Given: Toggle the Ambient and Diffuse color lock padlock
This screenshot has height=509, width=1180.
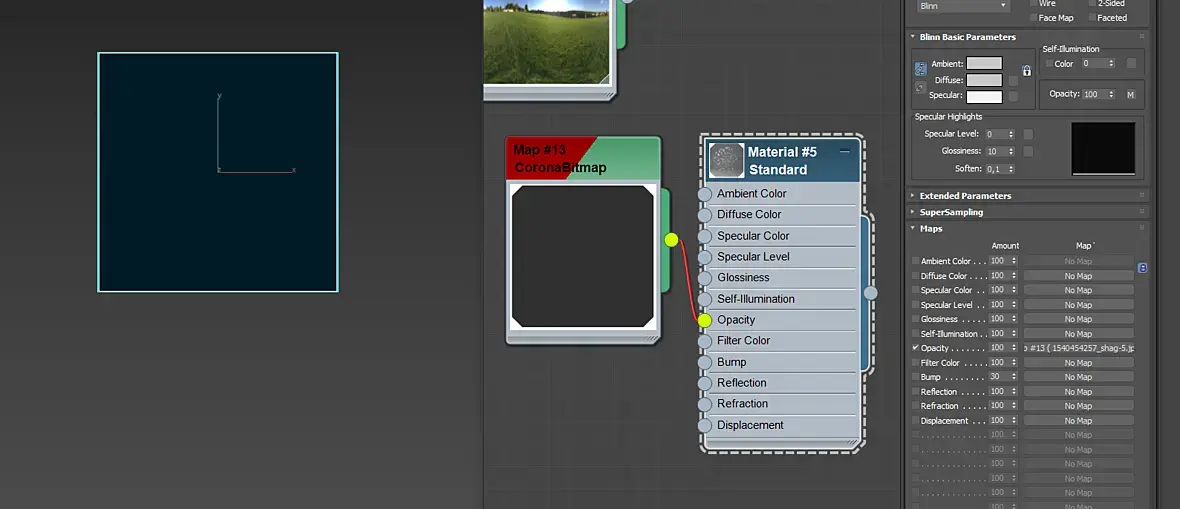Looking at the screenshot, I should 1026,71.
